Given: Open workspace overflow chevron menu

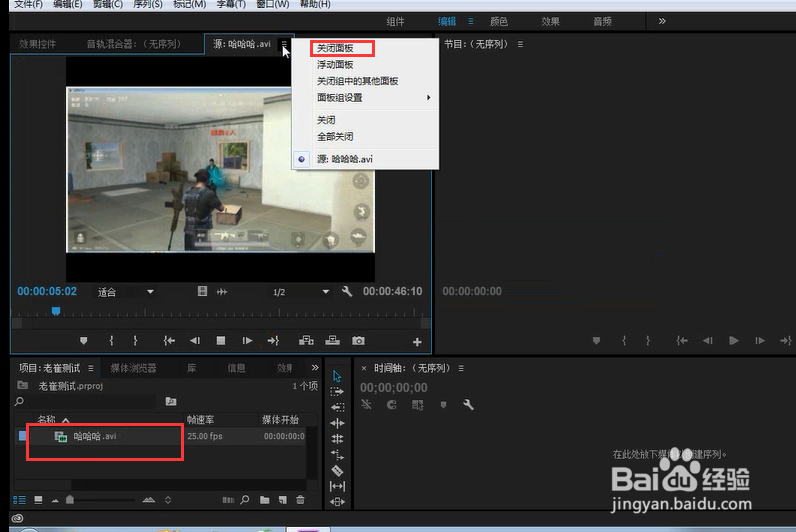Looking at the screenshot, I should point(662,21).
